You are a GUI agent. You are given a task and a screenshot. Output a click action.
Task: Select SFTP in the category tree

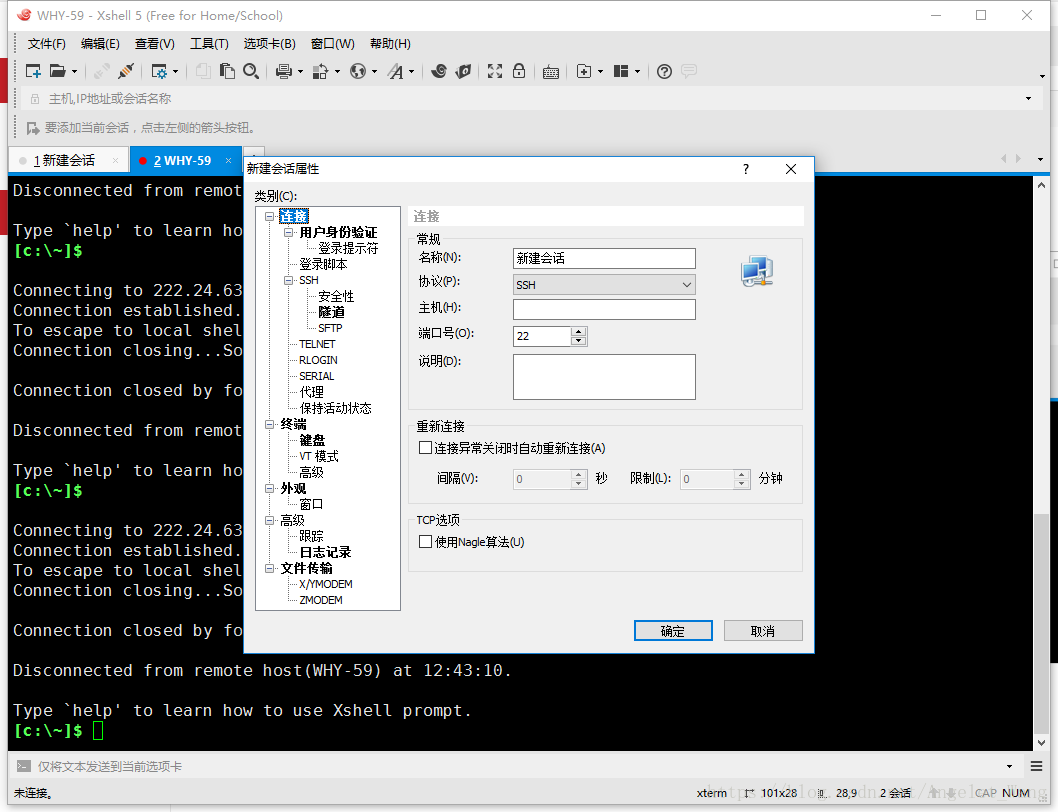point(330,328)
